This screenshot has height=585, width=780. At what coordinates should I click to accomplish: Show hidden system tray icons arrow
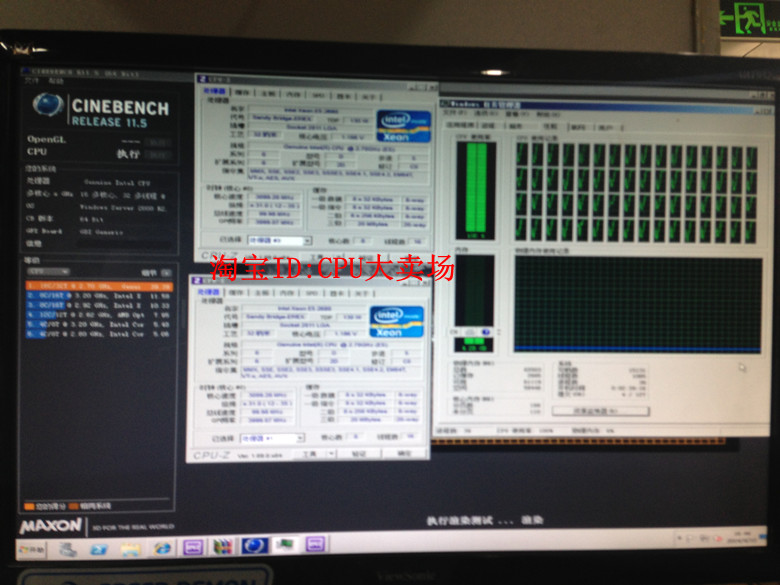point(680,539)
